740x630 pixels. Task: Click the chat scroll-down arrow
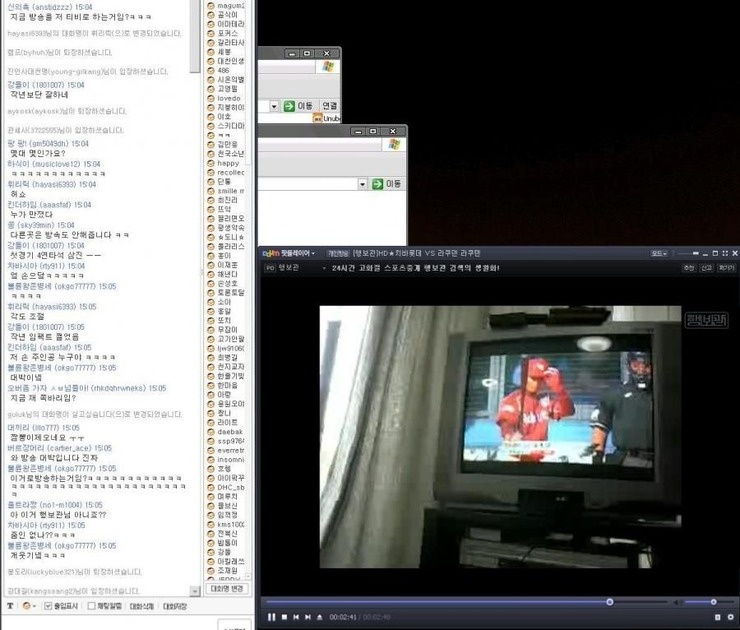[194, 591]
